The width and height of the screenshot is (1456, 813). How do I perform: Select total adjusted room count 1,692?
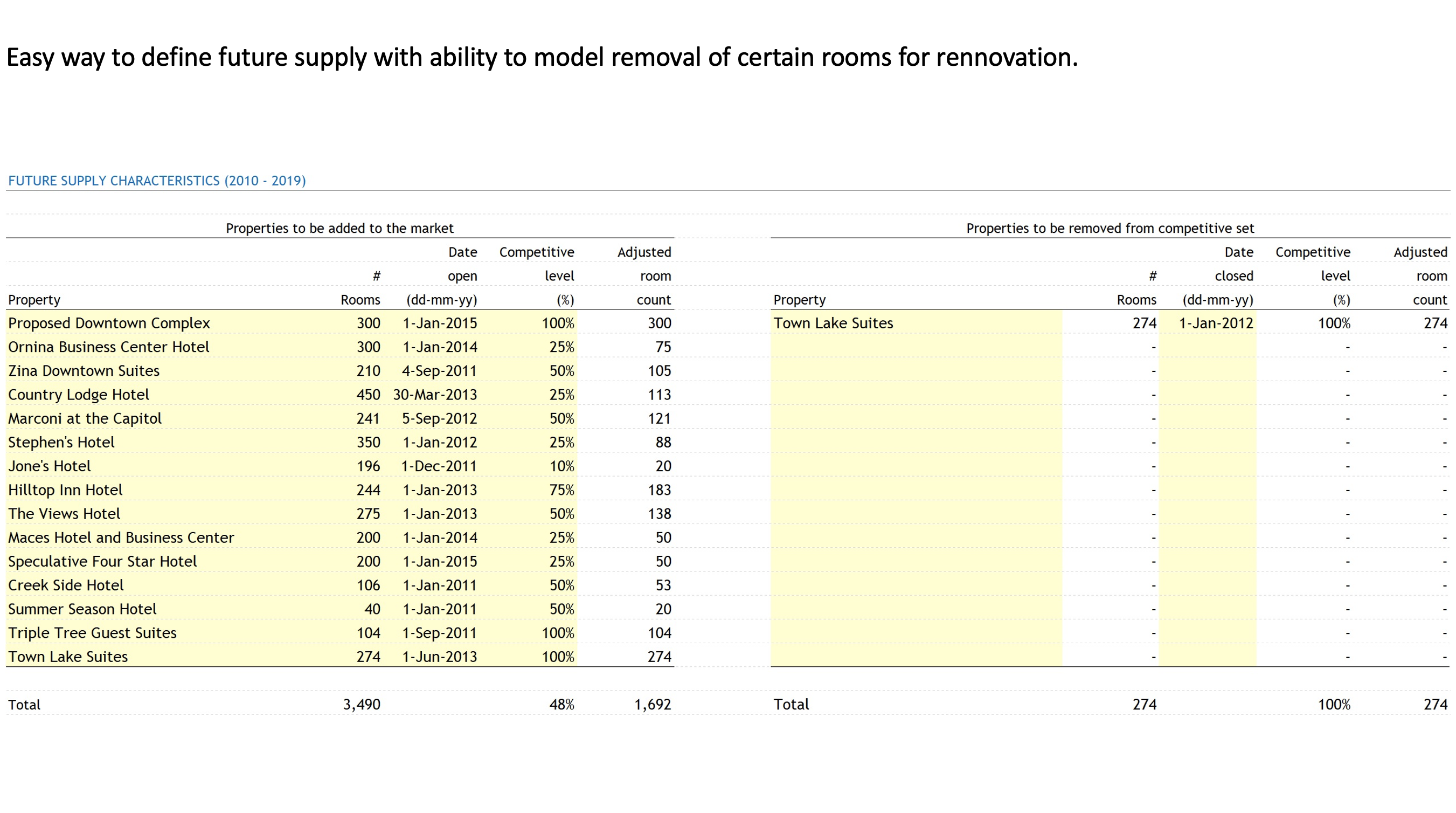(x=652, y=705)
